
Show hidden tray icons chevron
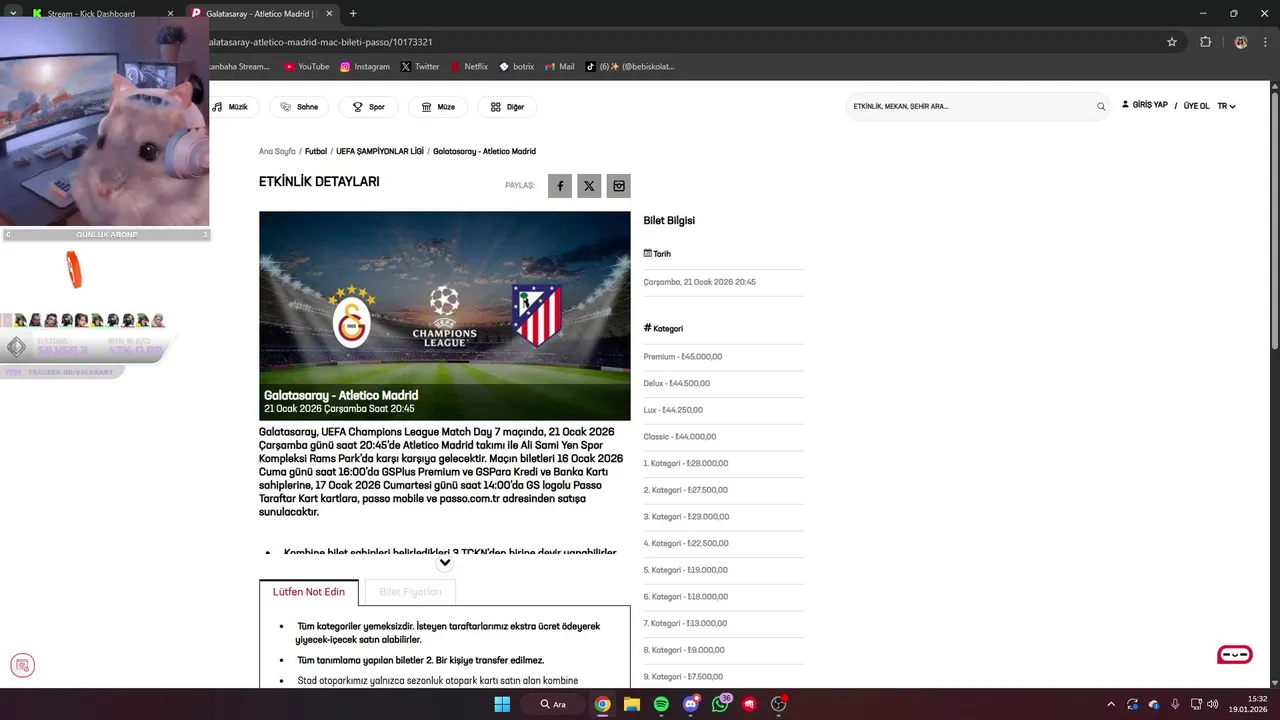(x=1111, y=704)
